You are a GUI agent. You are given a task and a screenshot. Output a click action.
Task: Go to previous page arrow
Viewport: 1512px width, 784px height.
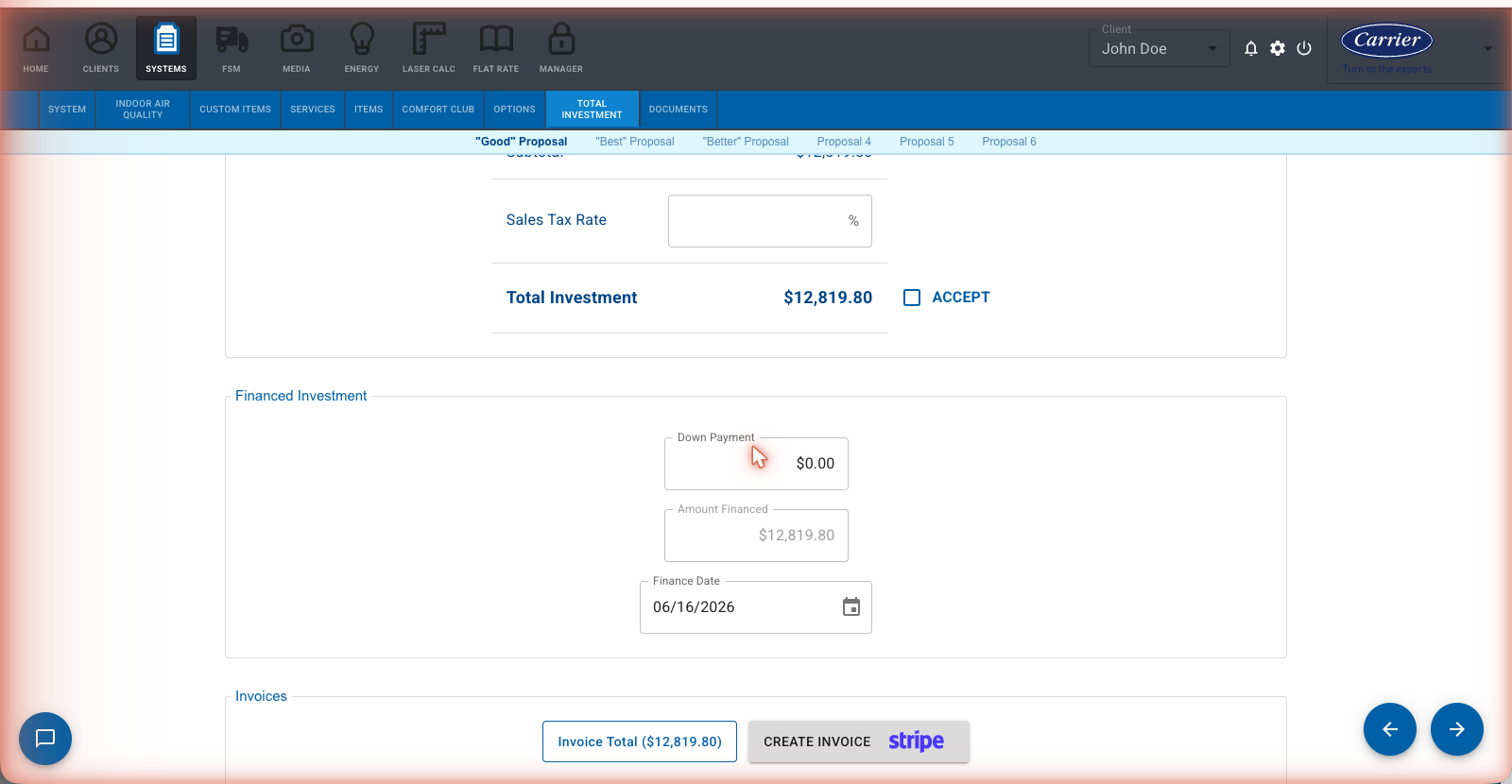[1390, 729]
